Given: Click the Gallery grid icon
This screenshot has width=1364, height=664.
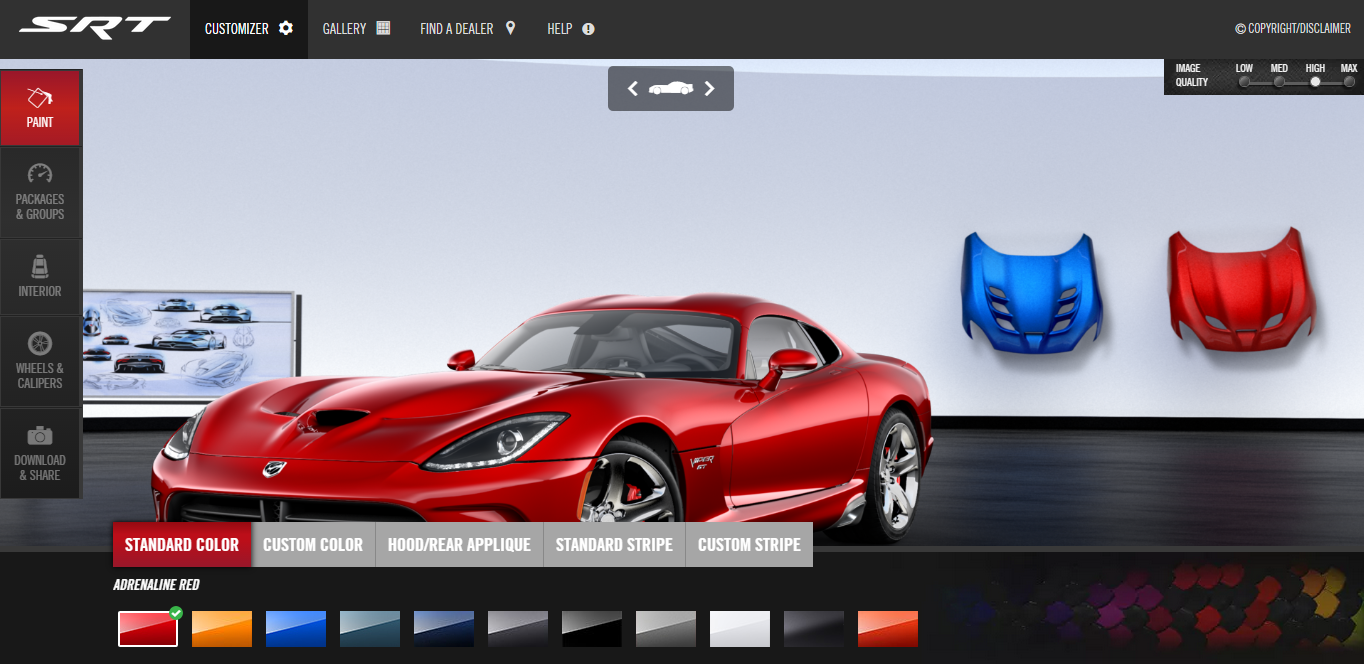Looking at the screenshot, I should point(383,28).
